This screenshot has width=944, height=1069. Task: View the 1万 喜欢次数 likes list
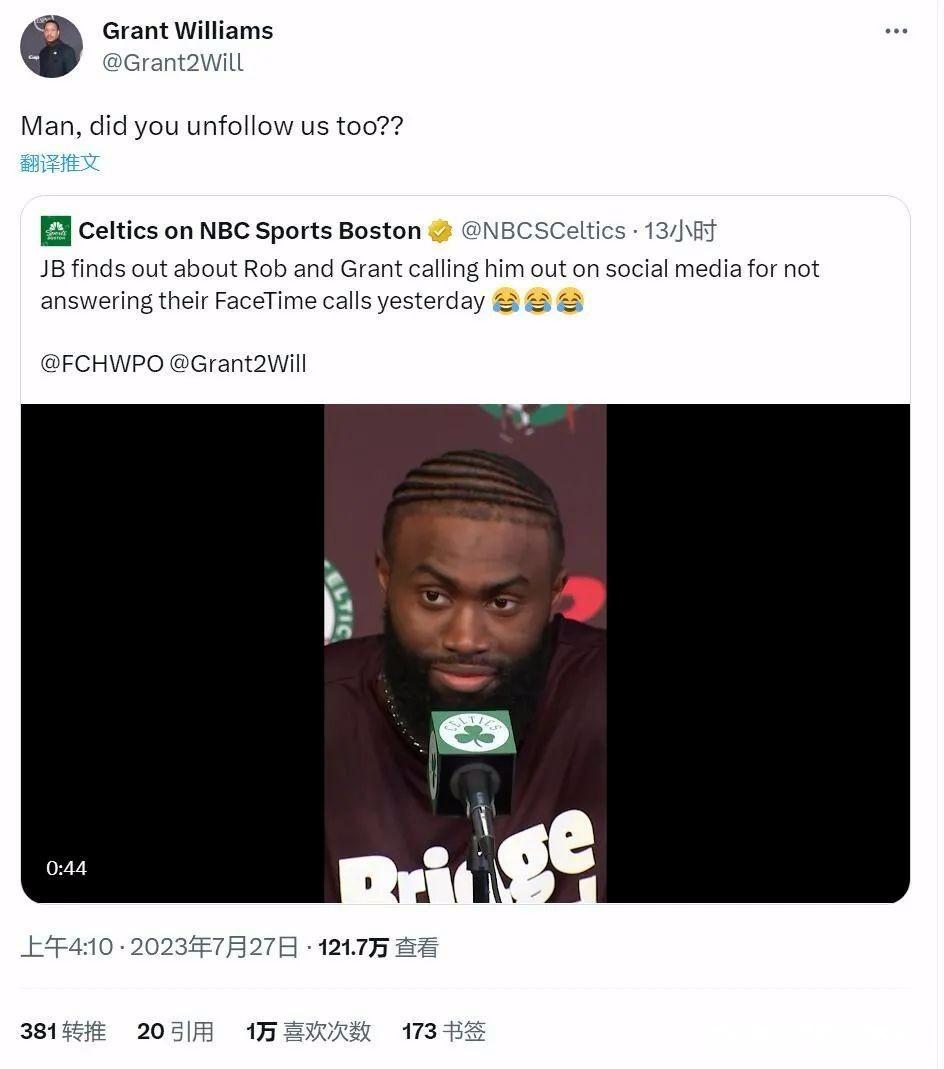pyautogui.click(x=308, y=1031)
